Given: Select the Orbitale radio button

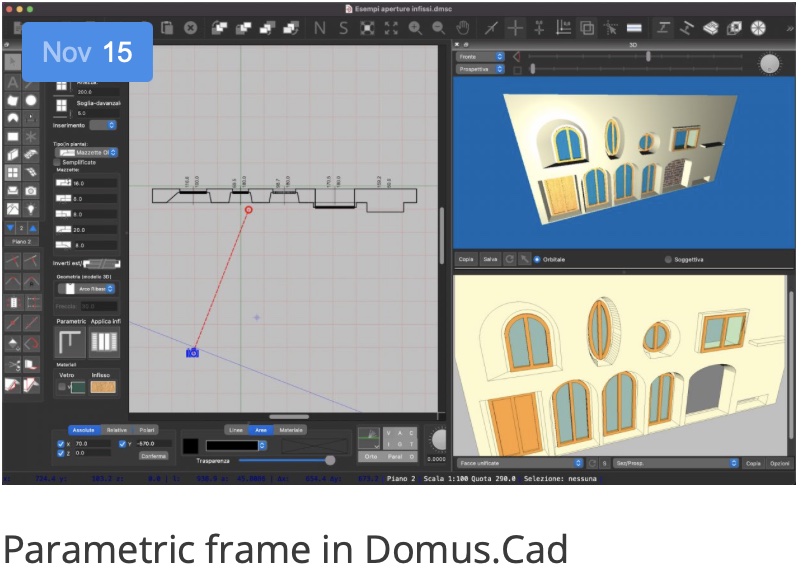Looking at the screenshot, I should pyautogui.click(x=536, y=259).
